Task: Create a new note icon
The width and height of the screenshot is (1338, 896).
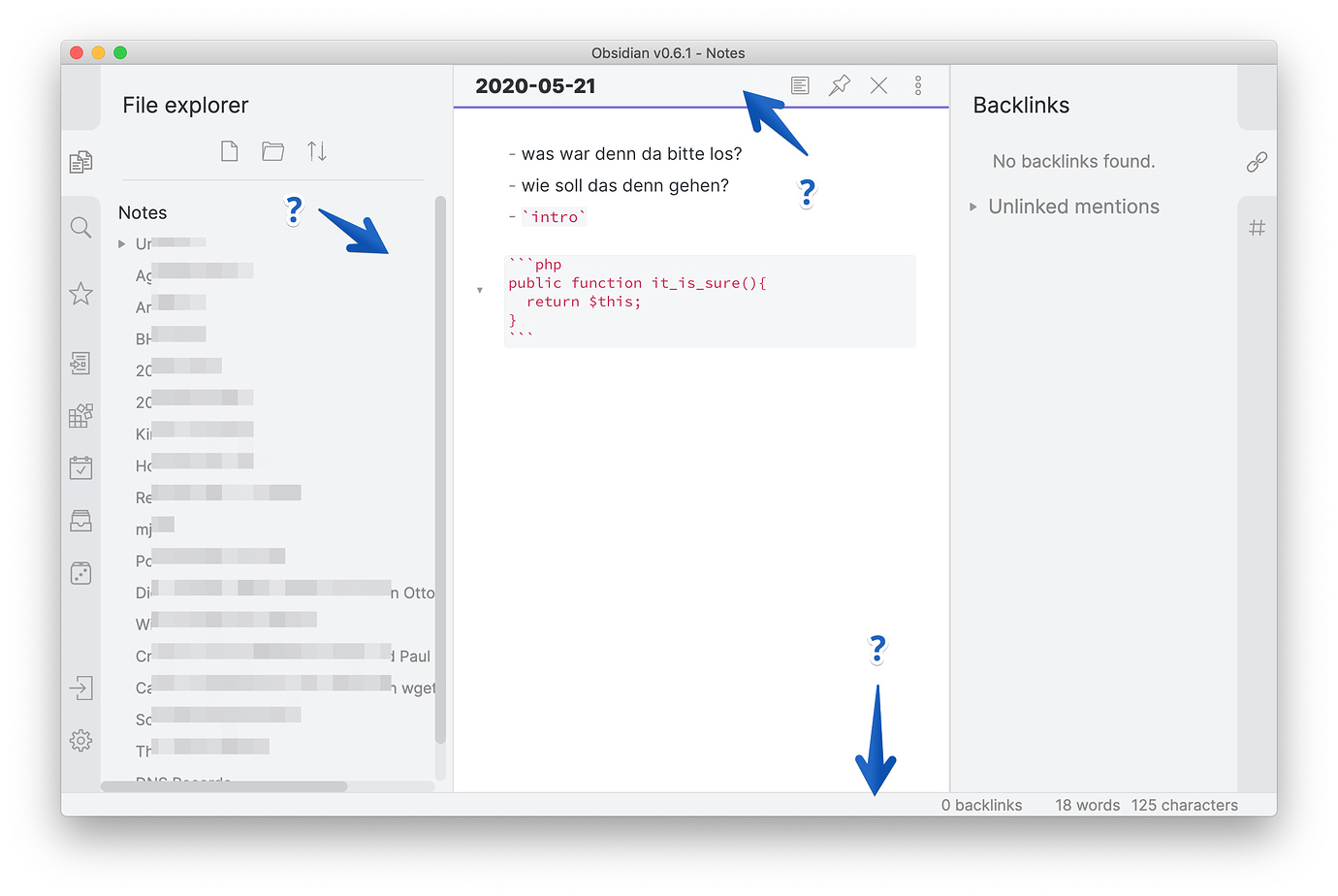Action: [x=230, y=151]
